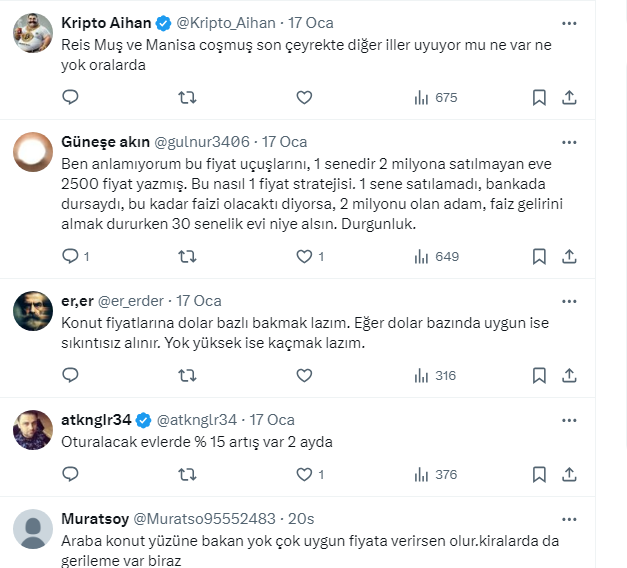The height and width of the screenshot is (568, 627).
Task: Open more options on Güneşe akın's tweet
Action: click(x=568, y=141)
